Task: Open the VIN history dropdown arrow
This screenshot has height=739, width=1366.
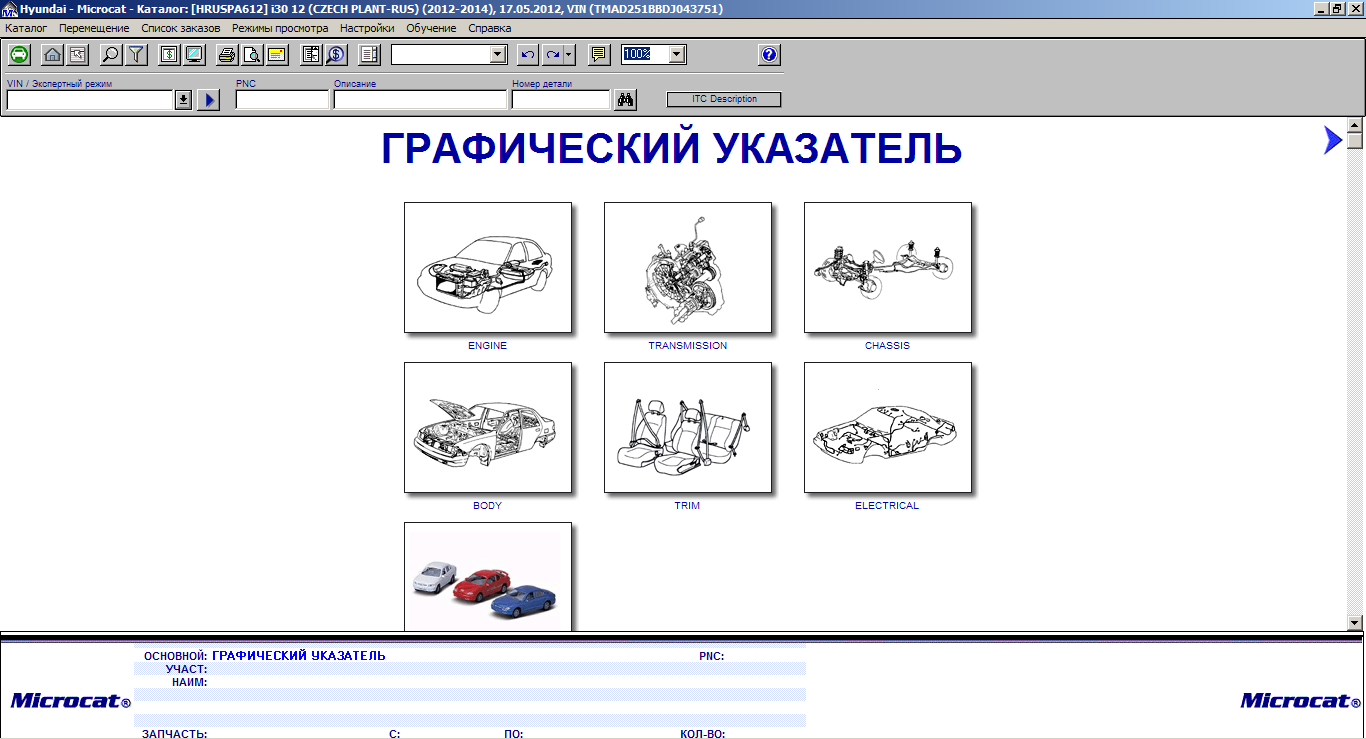Action: click(x=183, y=99)
